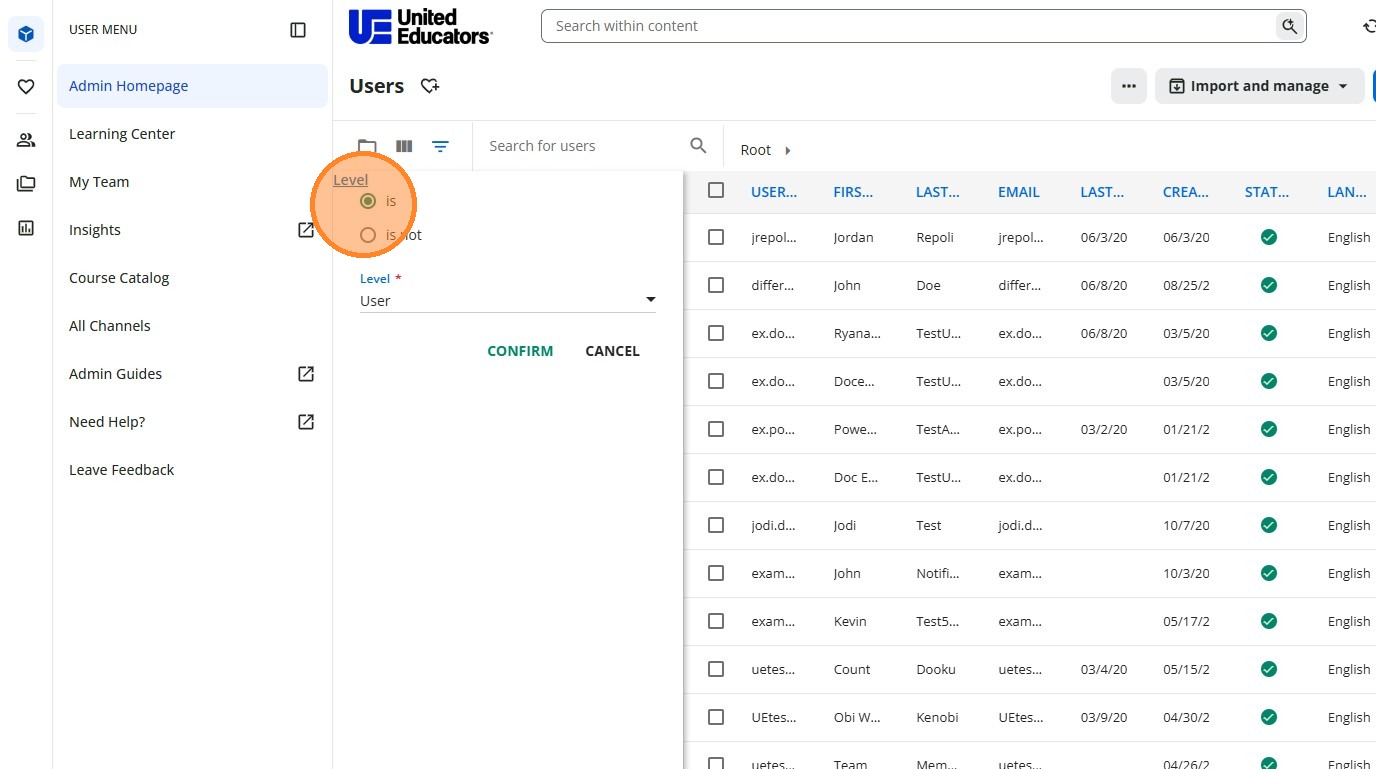The image size is (1376, 769).
Task: Click the search icon next to Search for users
Action: pyautogui.click(x=699, y=146)
